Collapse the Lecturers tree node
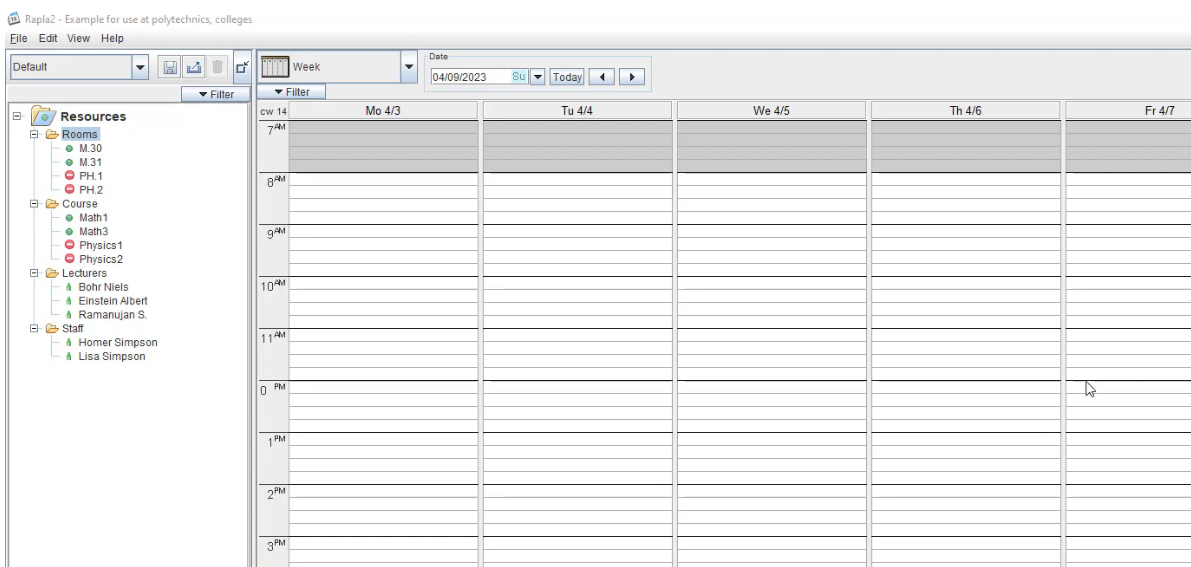Screen dimensions: 1191x567 33,273
